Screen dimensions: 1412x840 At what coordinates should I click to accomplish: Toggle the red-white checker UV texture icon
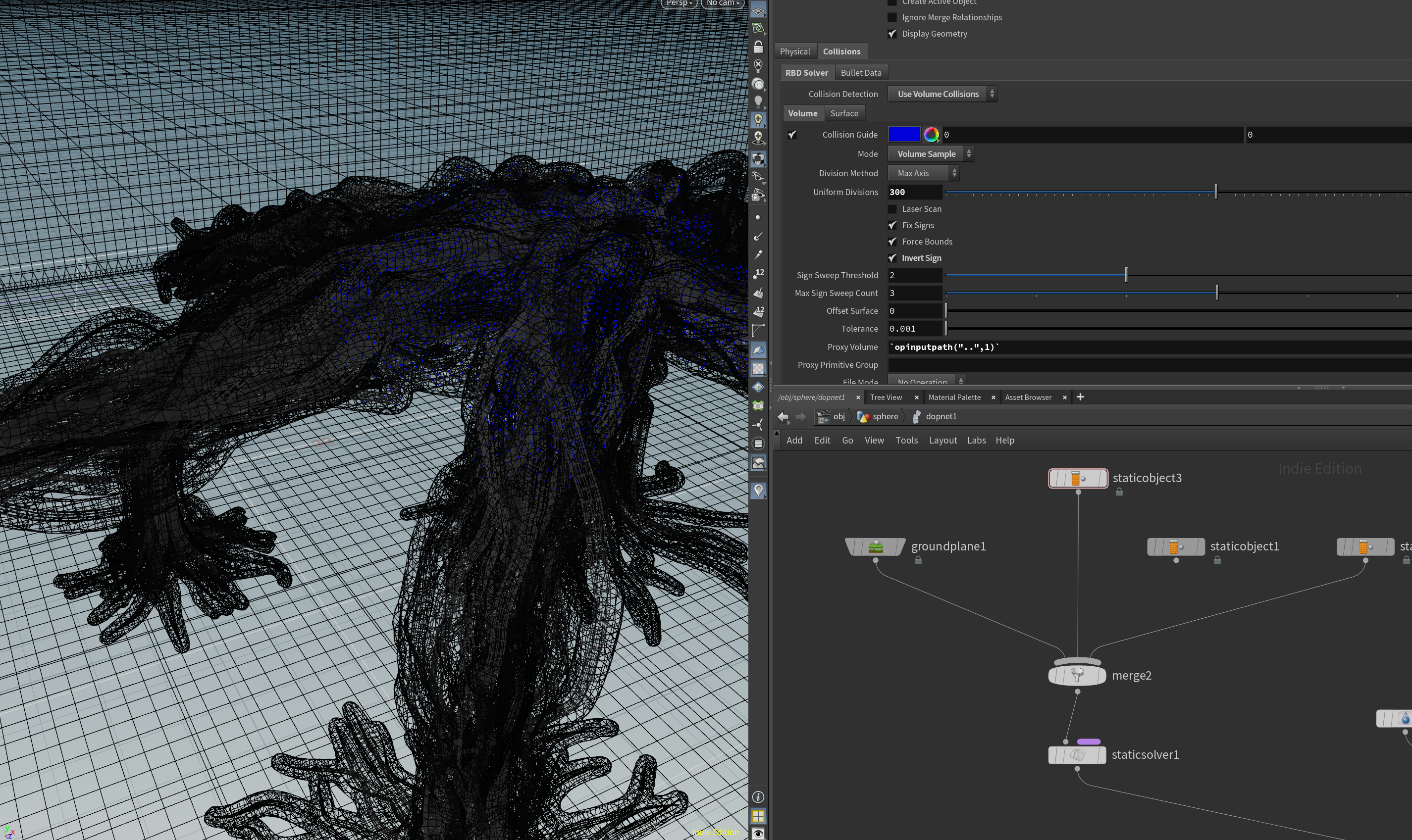pos(758,368)
